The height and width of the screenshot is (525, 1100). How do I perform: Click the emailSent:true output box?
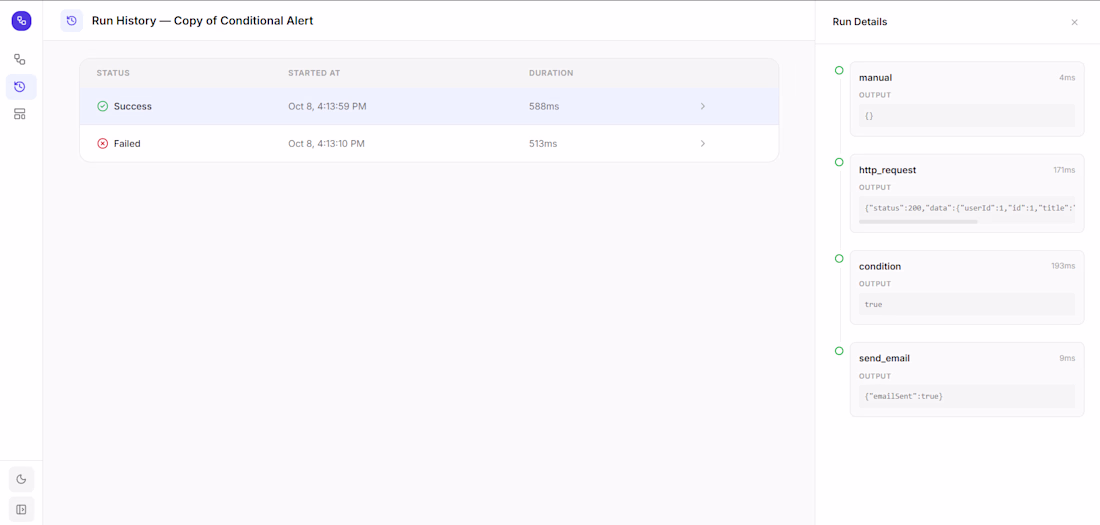pos(967,396)
